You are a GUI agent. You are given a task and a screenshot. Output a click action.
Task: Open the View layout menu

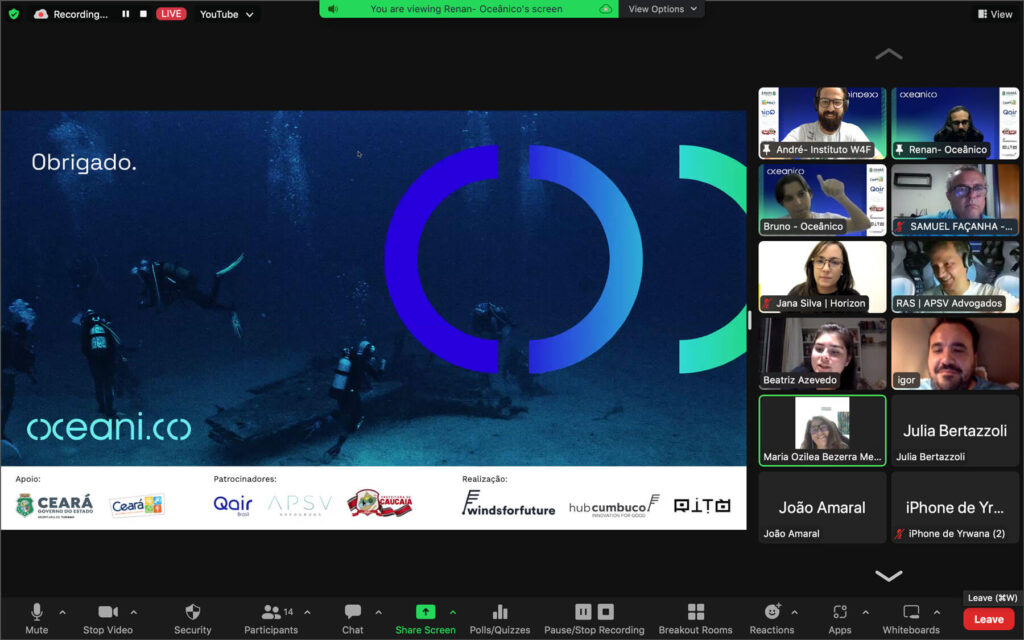coord(994,14)
